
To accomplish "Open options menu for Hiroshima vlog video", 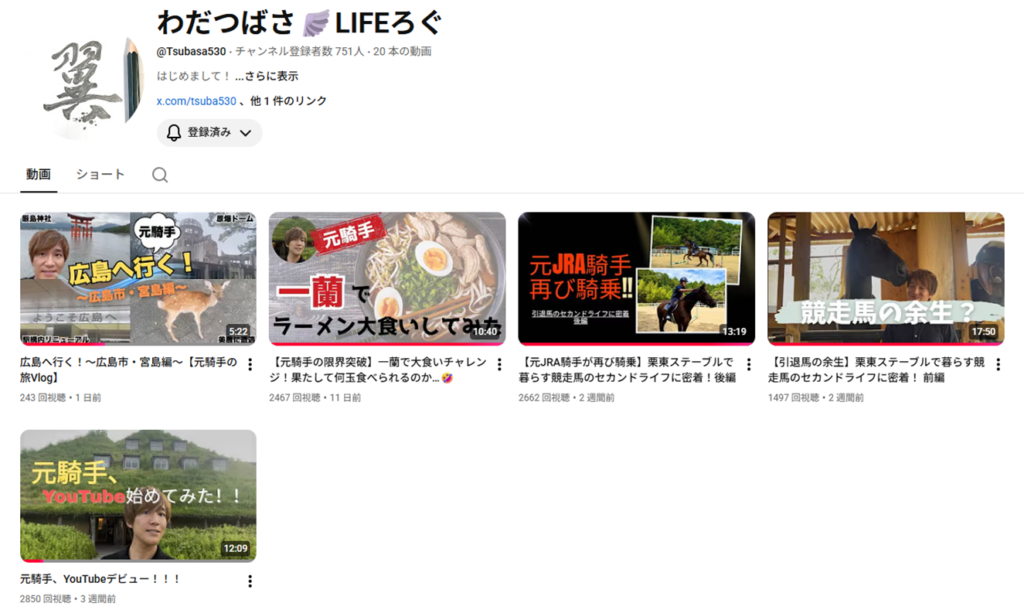I will coord(250,365).
